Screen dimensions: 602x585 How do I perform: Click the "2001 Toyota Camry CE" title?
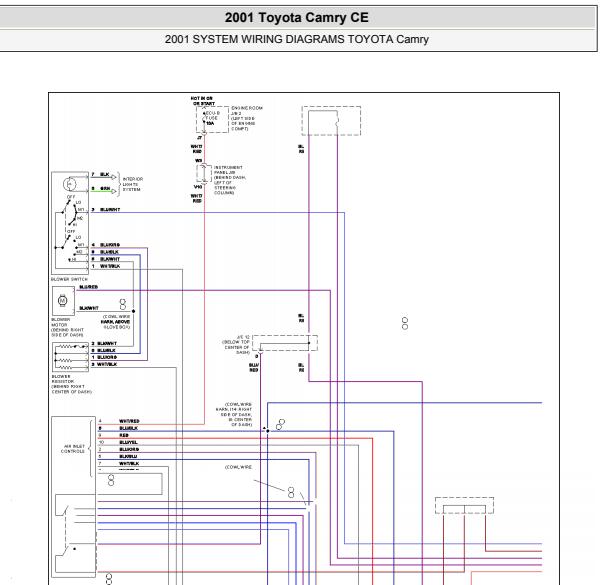296,17
